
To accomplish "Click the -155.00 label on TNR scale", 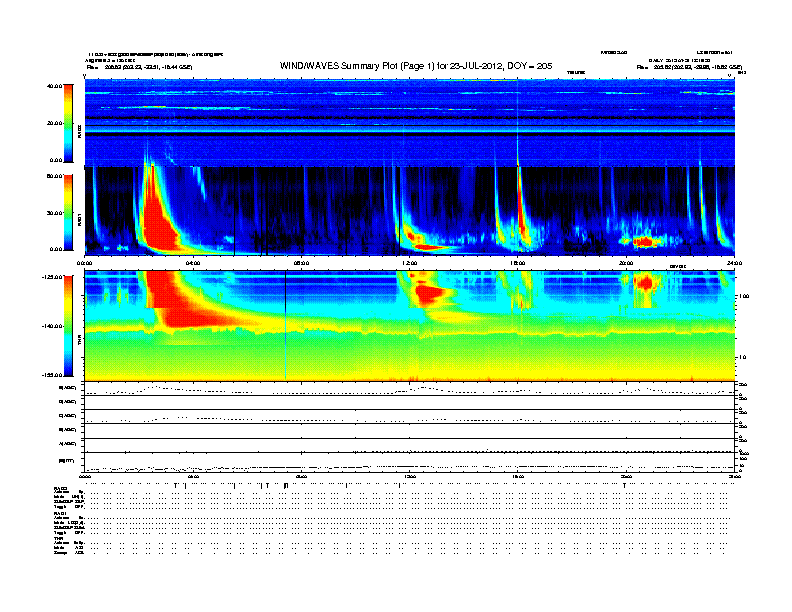I will coord(53,375).
